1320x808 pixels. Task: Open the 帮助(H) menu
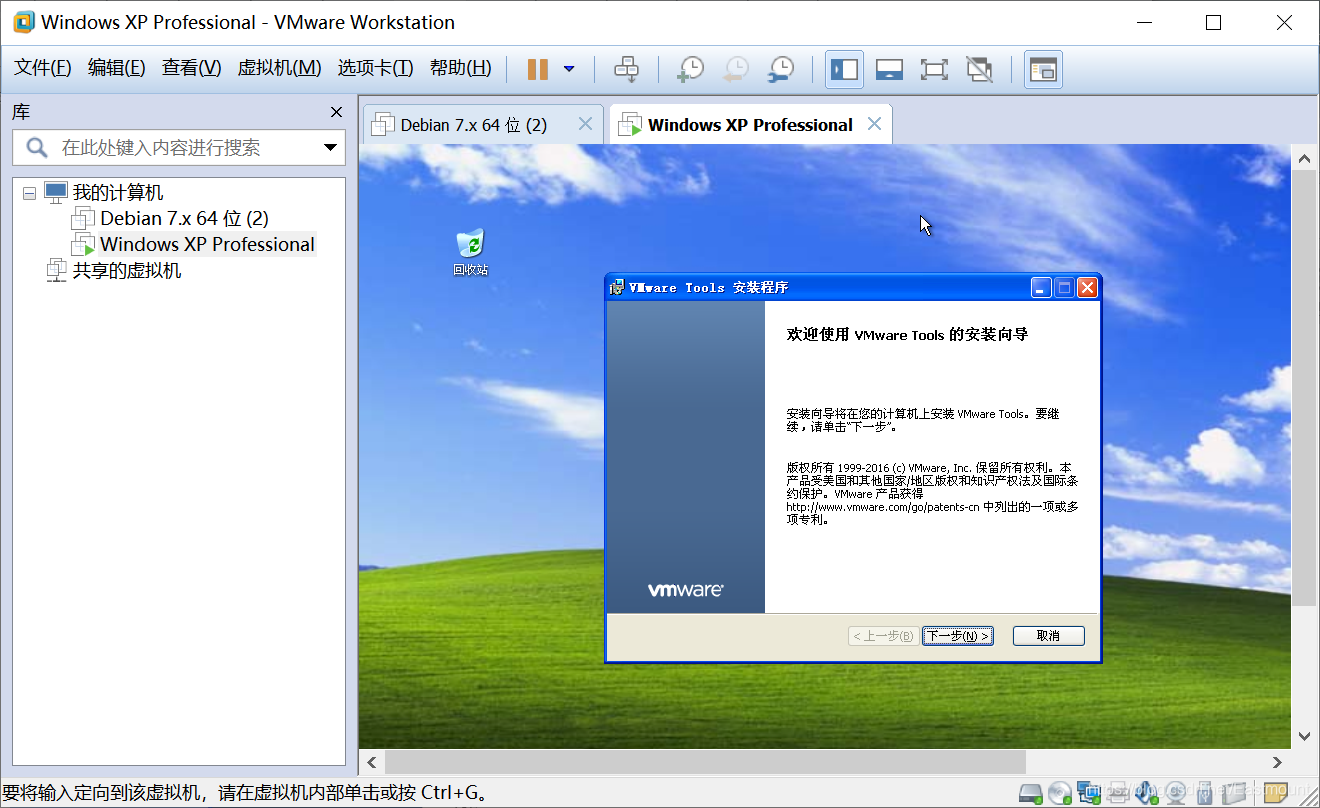click(x=461, y=68)
